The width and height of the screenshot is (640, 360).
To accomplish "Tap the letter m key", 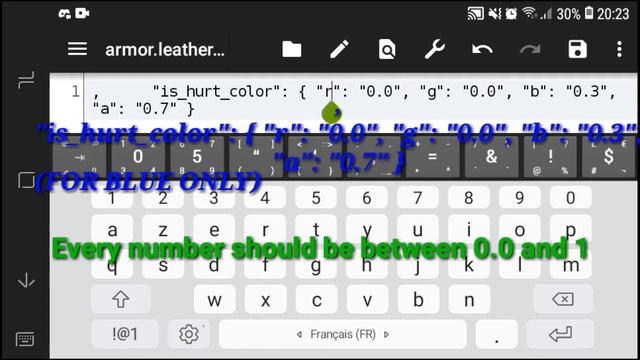I will click(571, 265).
